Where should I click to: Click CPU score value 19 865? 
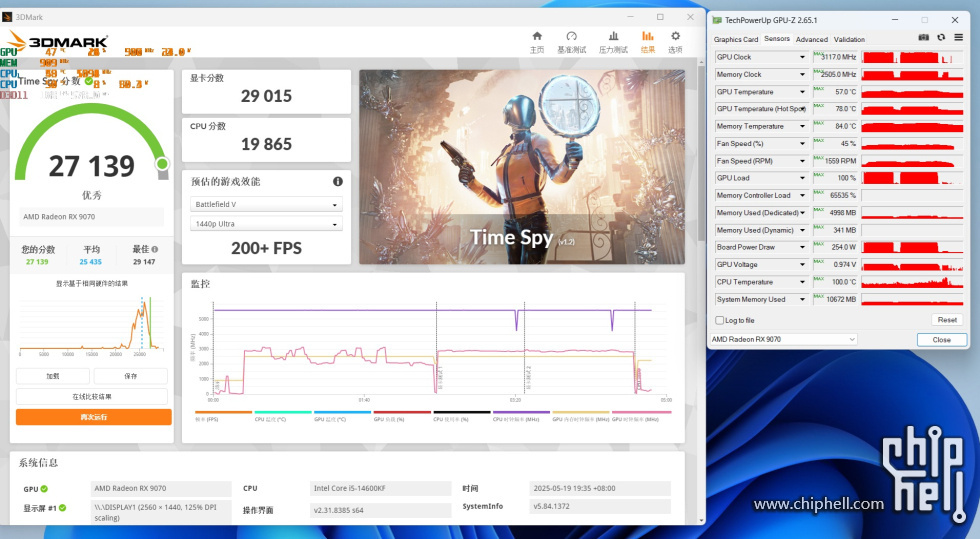[266, 144]
